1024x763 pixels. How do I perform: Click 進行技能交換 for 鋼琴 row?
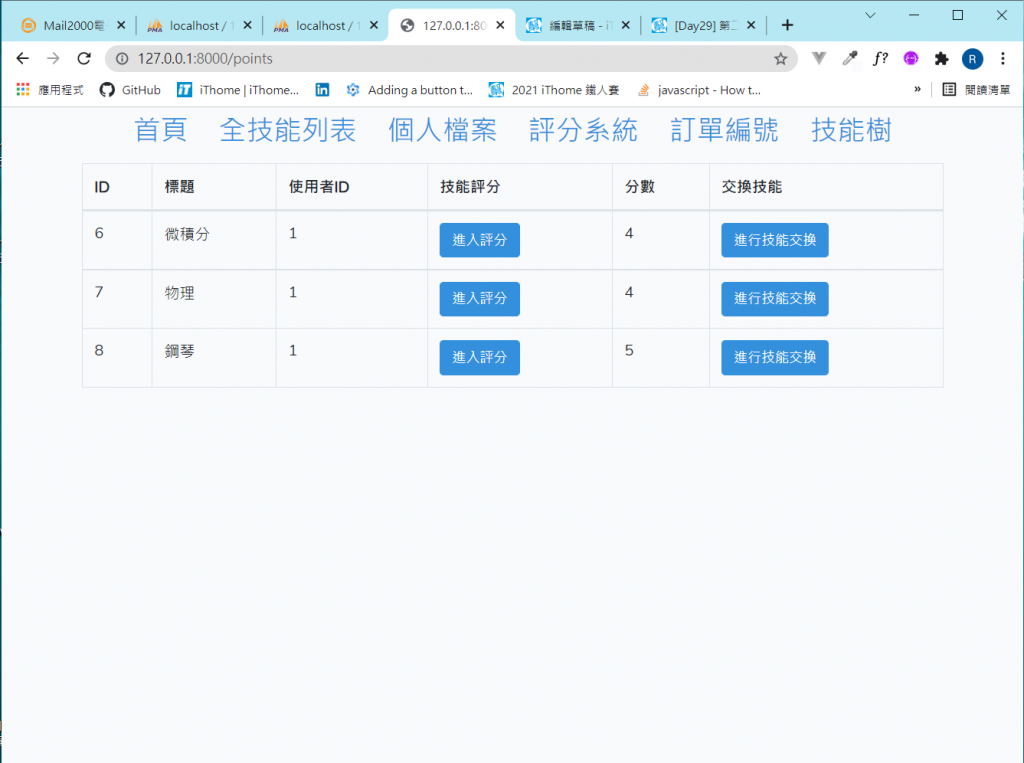pyautogui.click(x=775, y=357)
